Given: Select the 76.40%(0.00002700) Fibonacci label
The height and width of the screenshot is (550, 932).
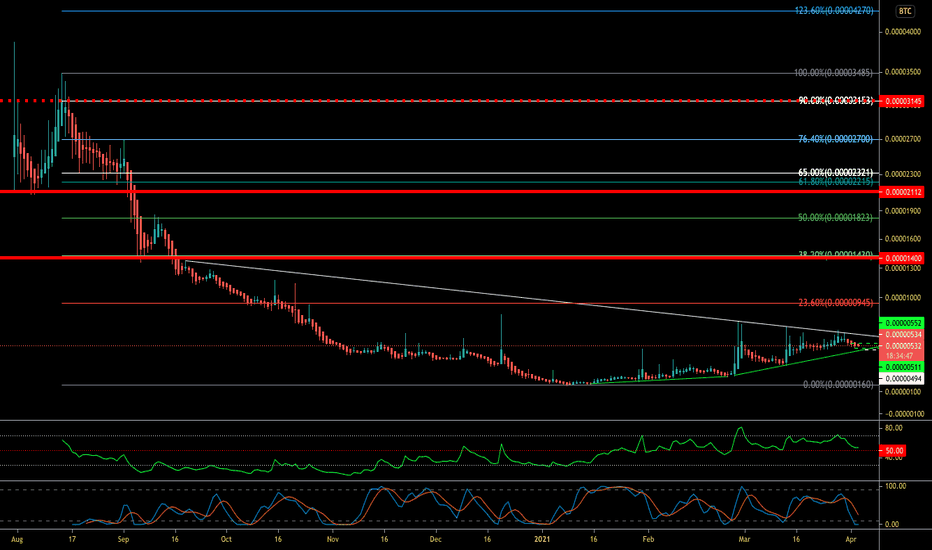Looking at the screenshot, I should [836, 139].
